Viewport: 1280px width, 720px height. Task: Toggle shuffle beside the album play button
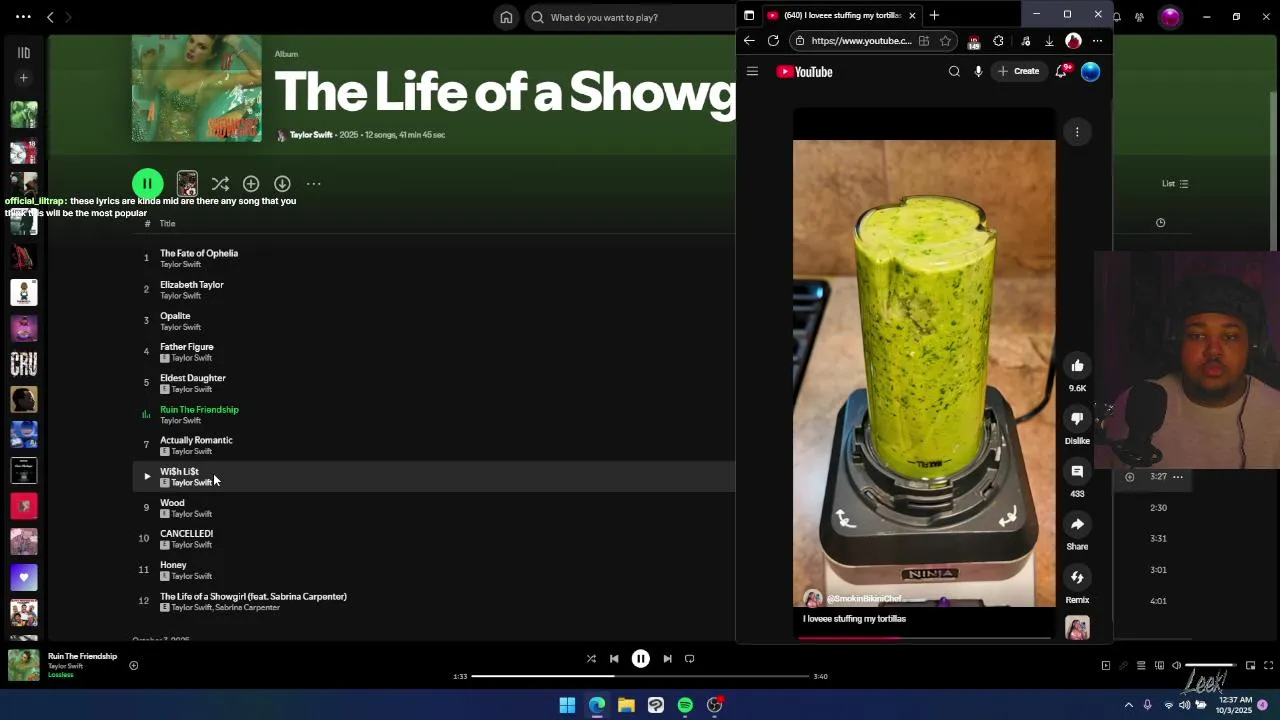pyautogui.click(x=220, y=184)
